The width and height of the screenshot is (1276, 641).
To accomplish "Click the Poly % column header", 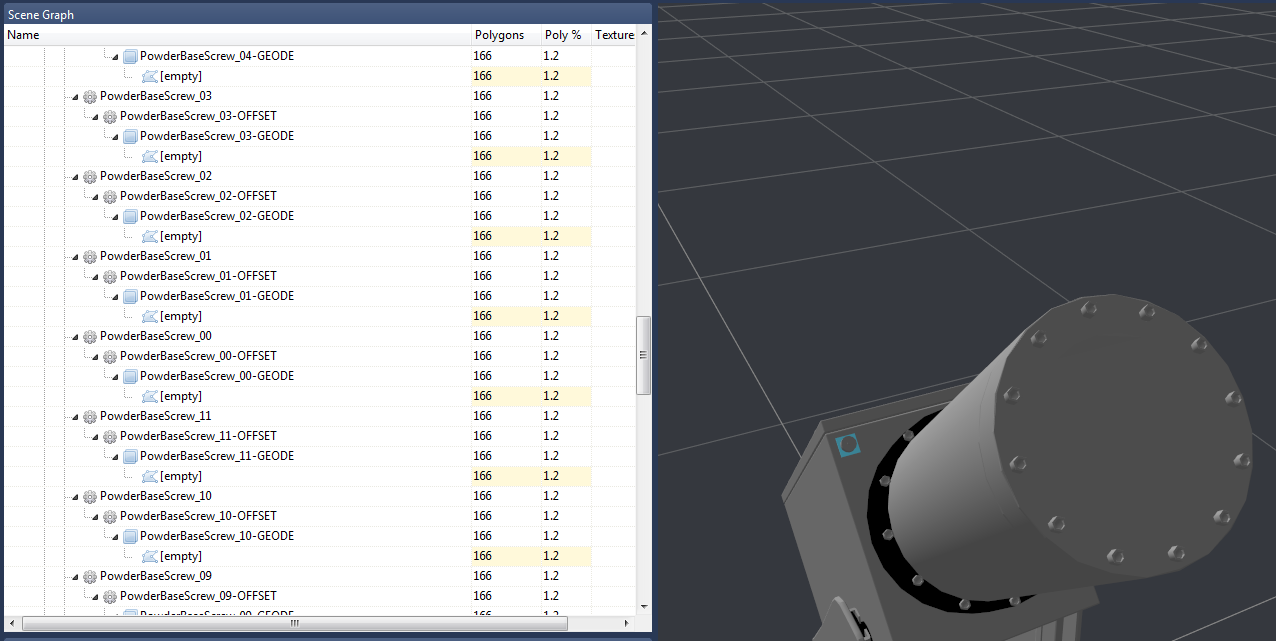I will [563, 35].
